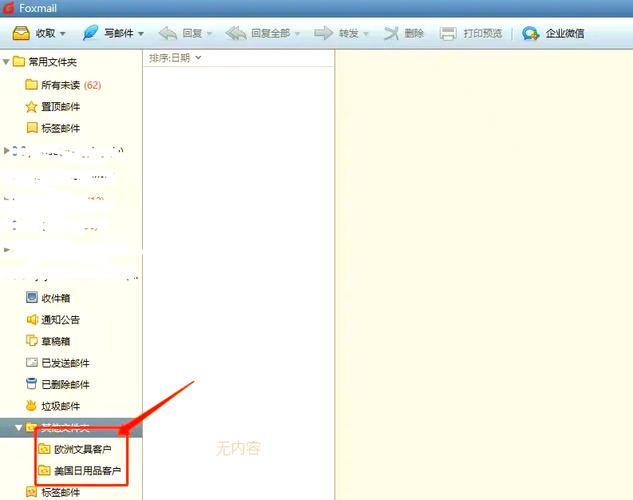633x500 pixels.
Task: Click the 回复 reply arrow icon
Action: tap(168, 33)
